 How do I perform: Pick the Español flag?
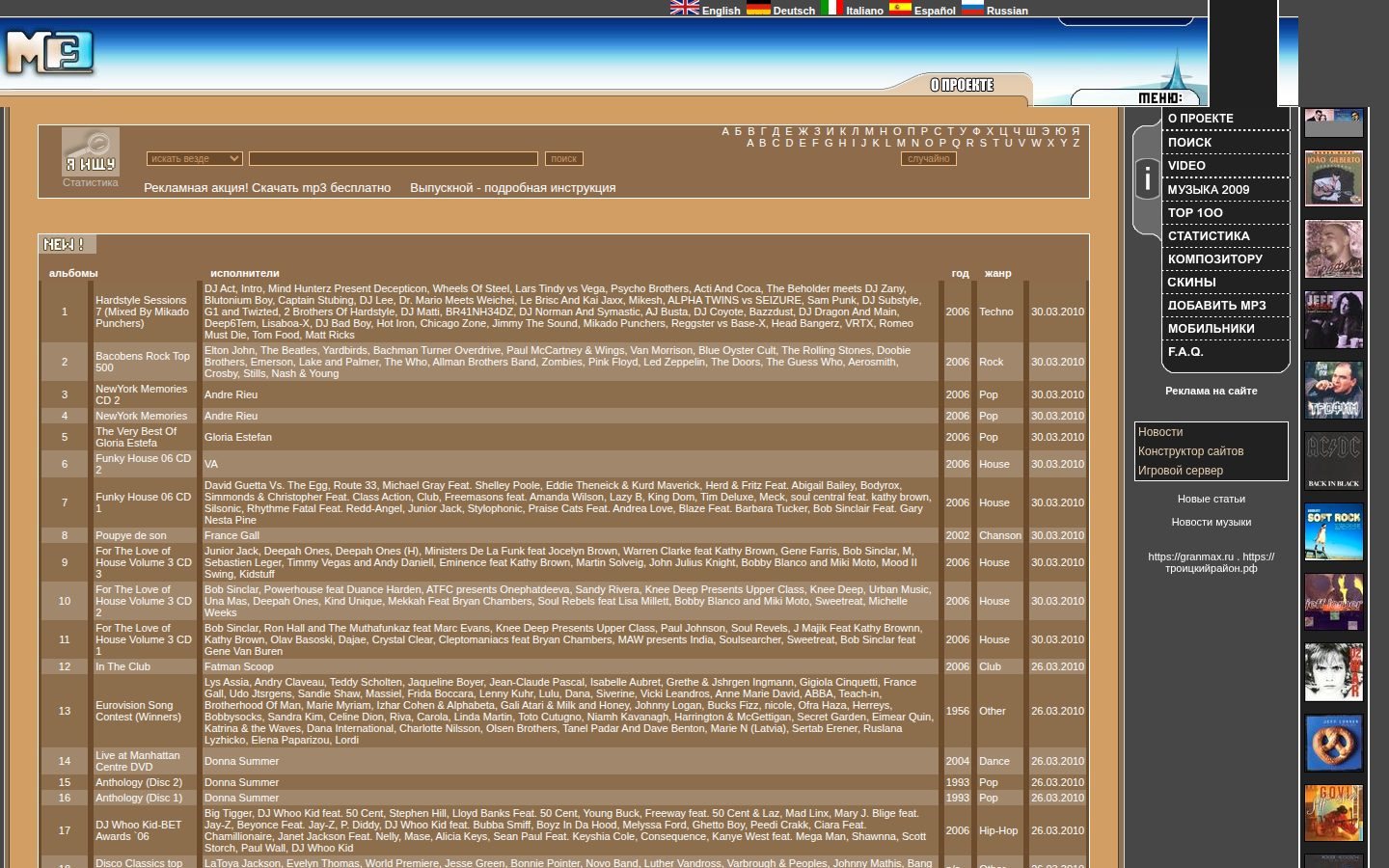pyautogui.click(x=900, y=8)
